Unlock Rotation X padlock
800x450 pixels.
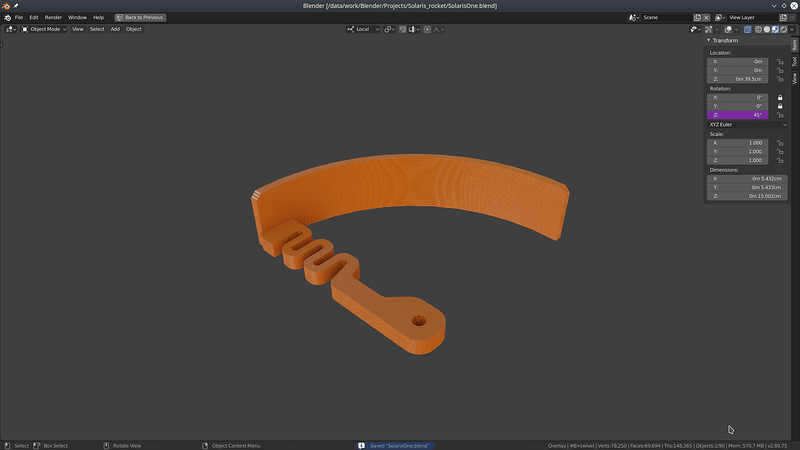pyautogui.click(x=780, y=97)
